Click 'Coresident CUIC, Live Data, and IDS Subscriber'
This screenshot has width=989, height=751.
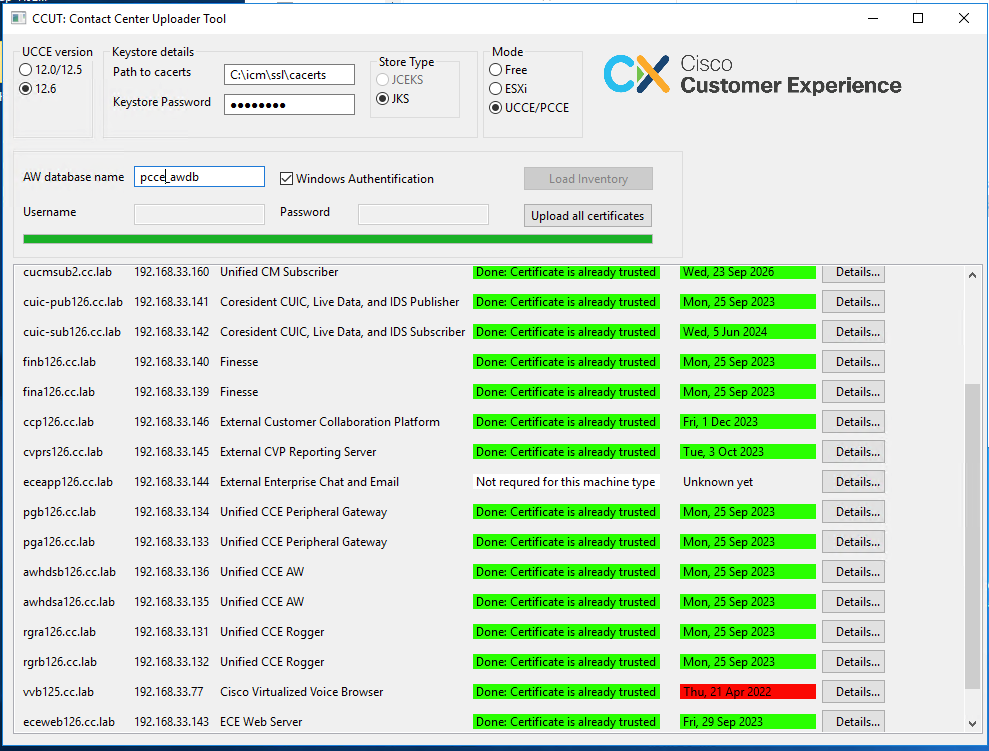tap(342, 332)
